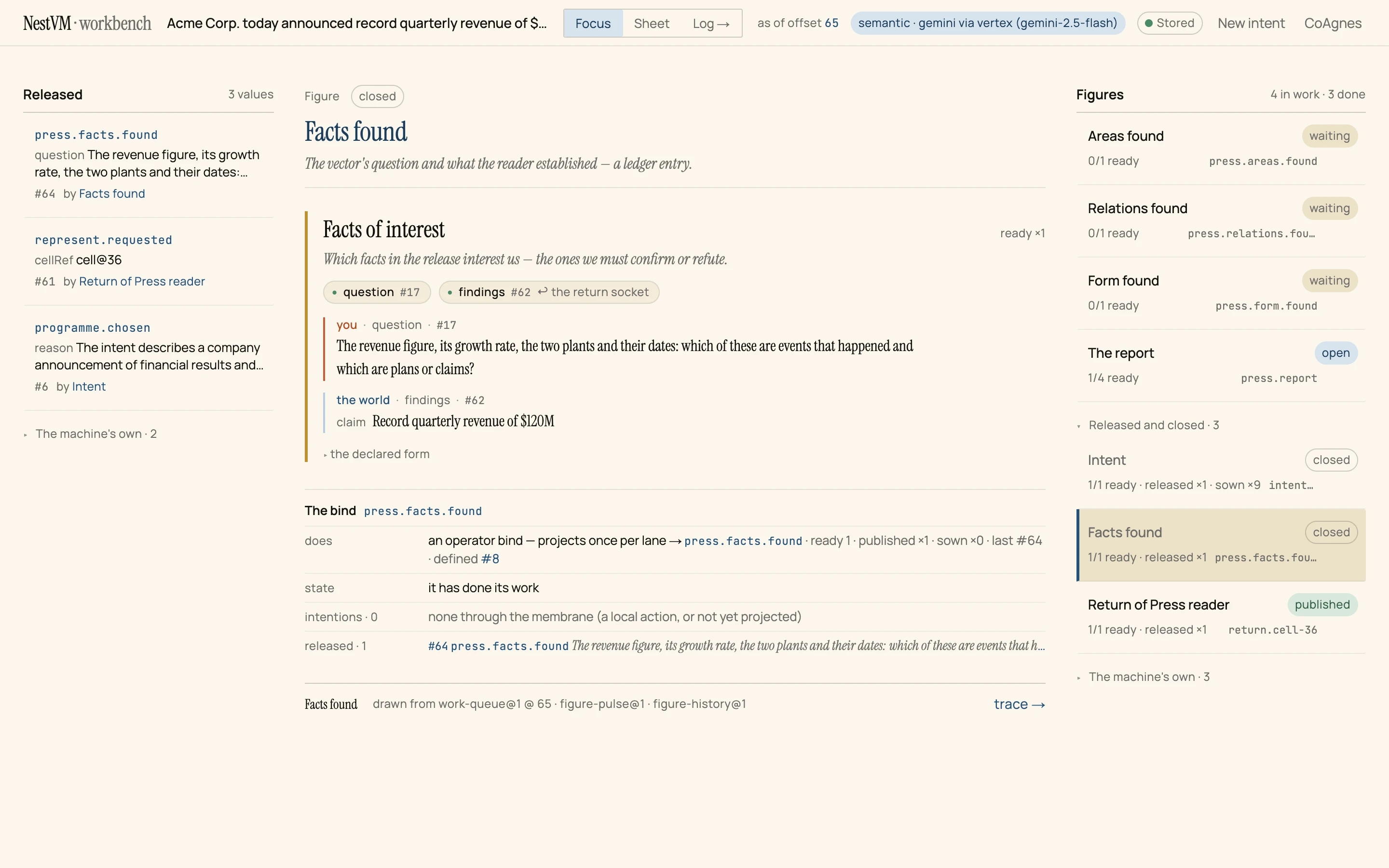
Task: Select The report figure
Action: pyautogui.click(x=1221, y=366)
